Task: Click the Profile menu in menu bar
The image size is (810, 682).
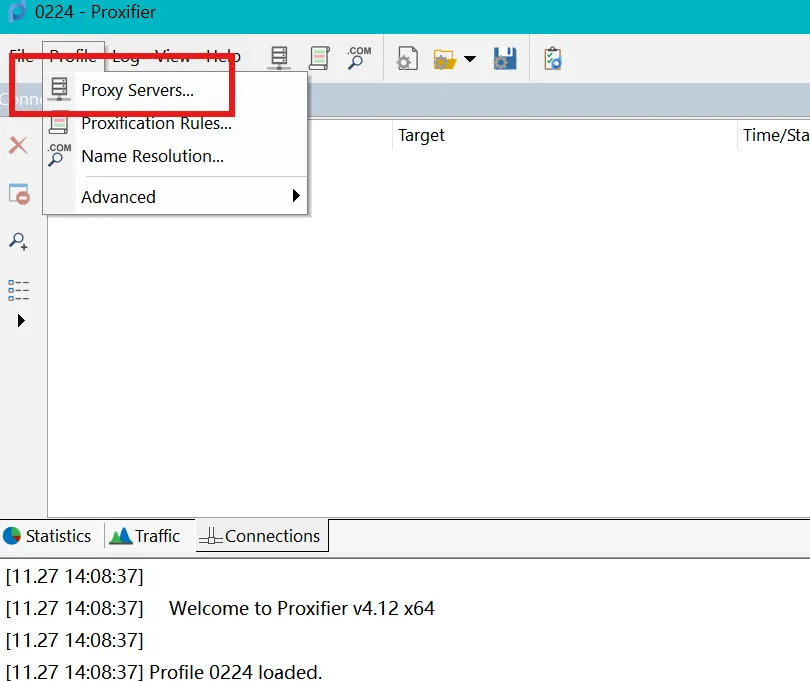Action: pos(73,56)
